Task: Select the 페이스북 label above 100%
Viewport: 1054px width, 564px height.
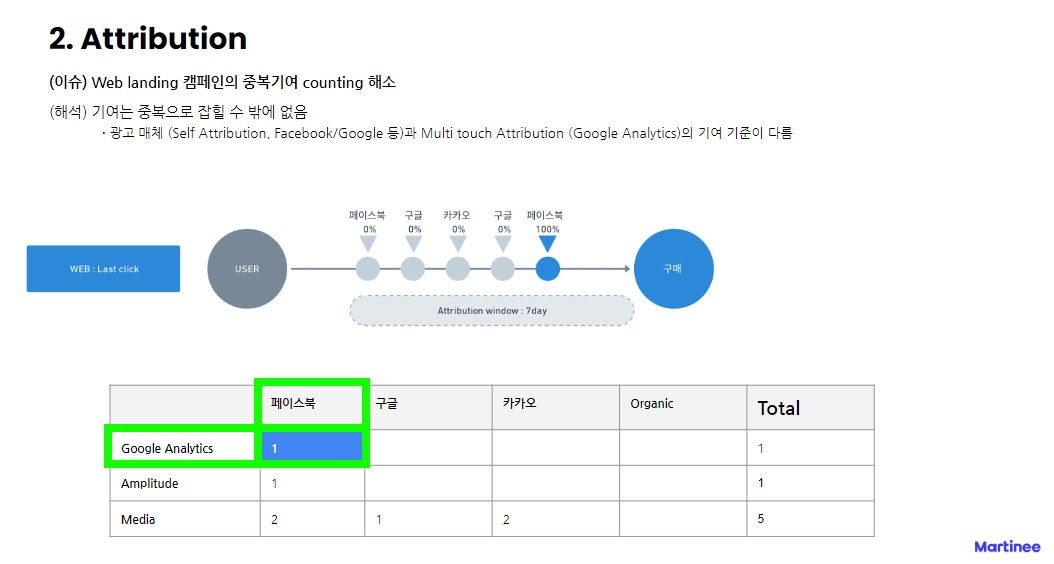Action: [x=545, y=215]
